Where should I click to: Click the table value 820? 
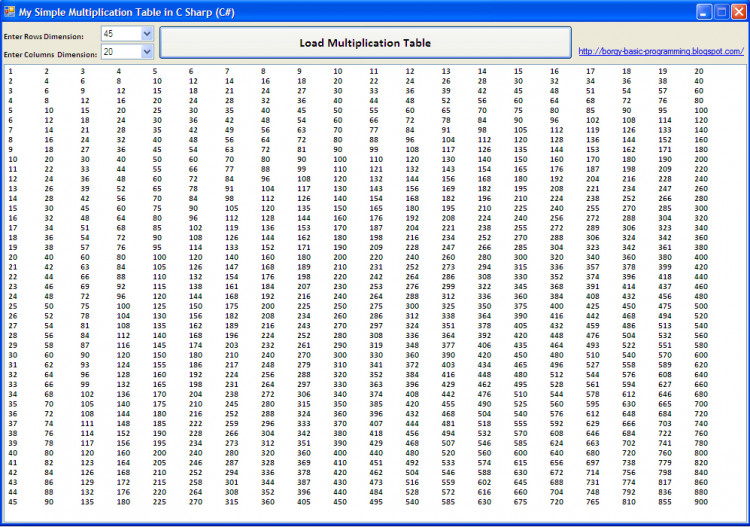701,462
